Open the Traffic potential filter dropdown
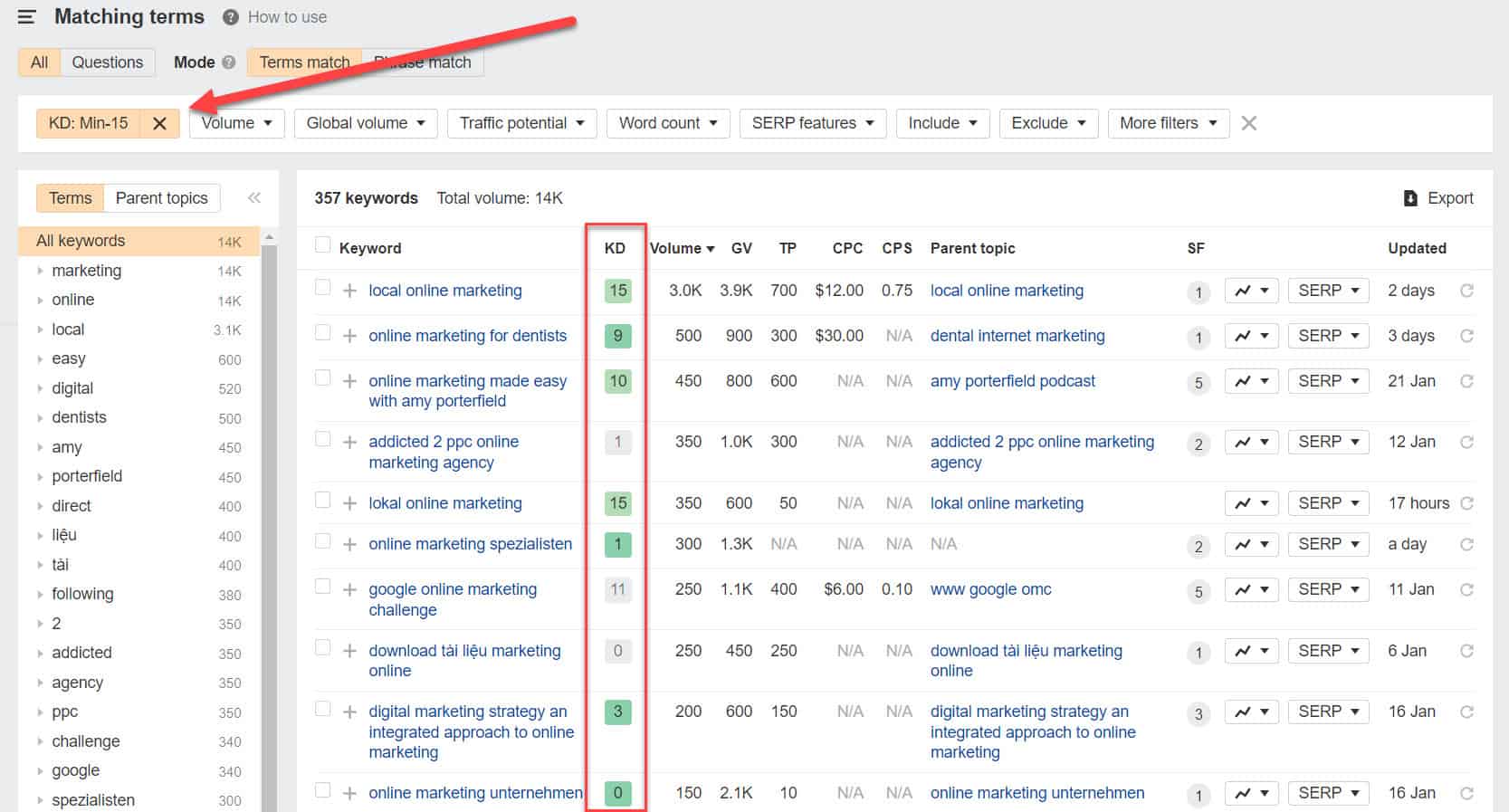Viewport: 1509px width, 812px height. coord(521,123)
